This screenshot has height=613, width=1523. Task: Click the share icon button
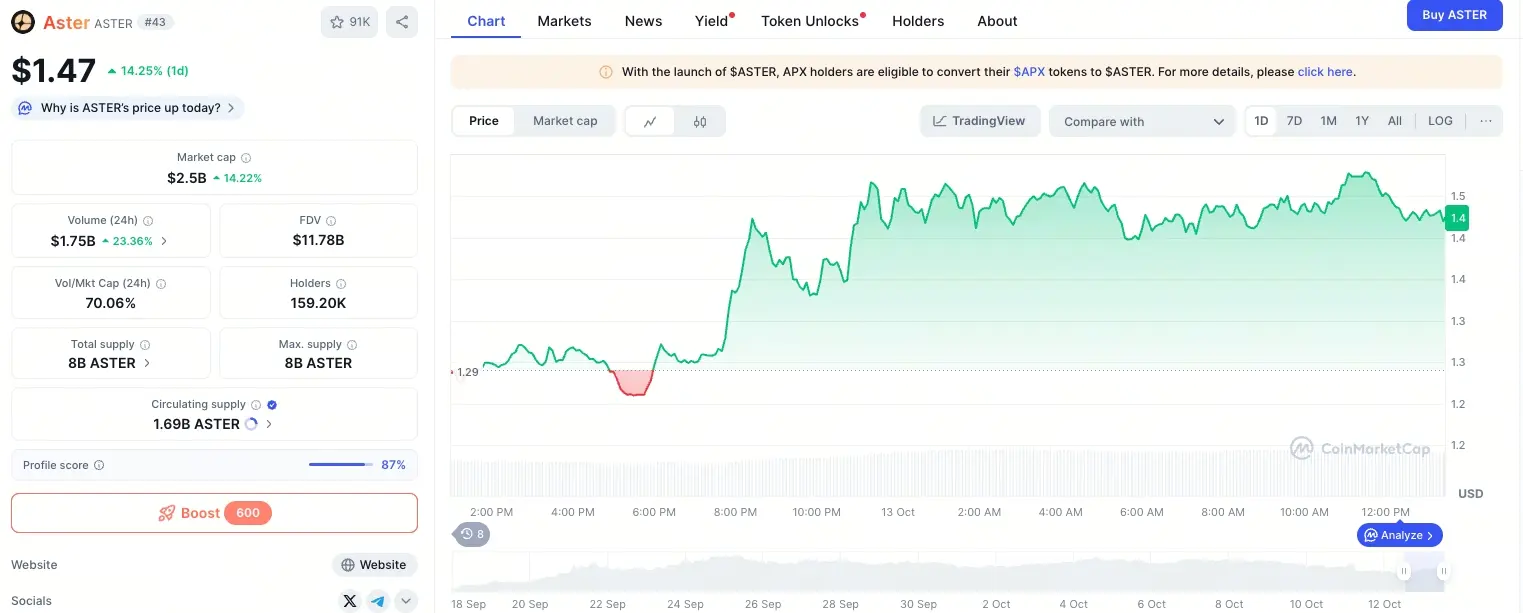[402, 22]
